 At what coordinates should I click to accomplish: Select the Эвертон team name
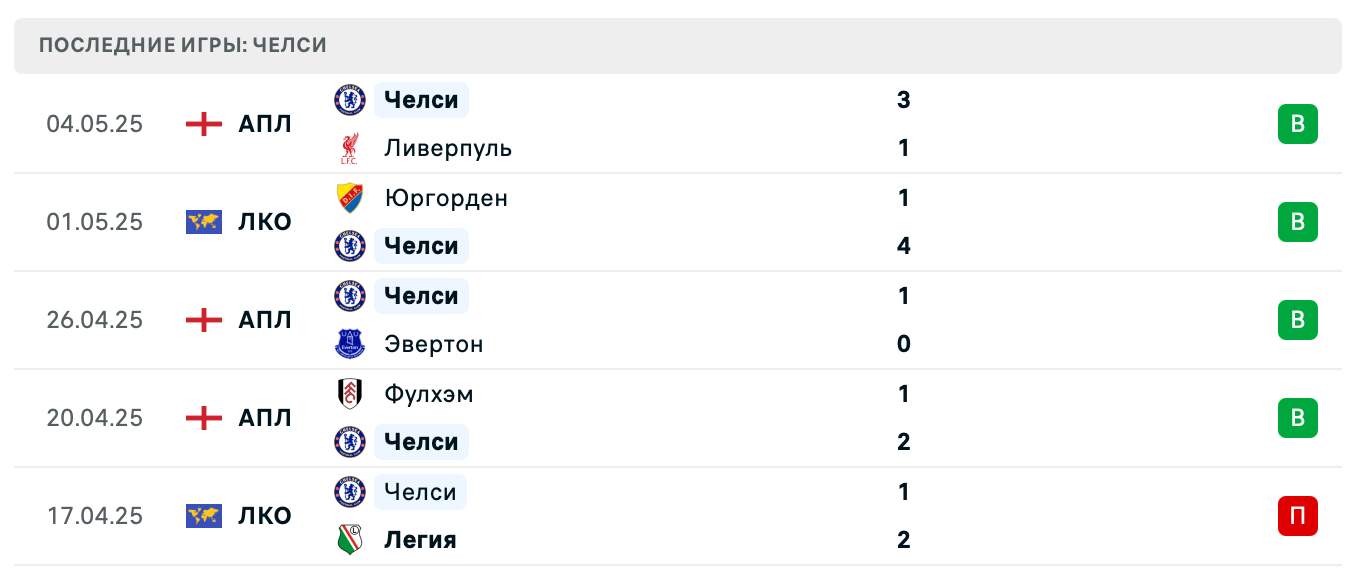pyautogui.click(x=433, y=344)
